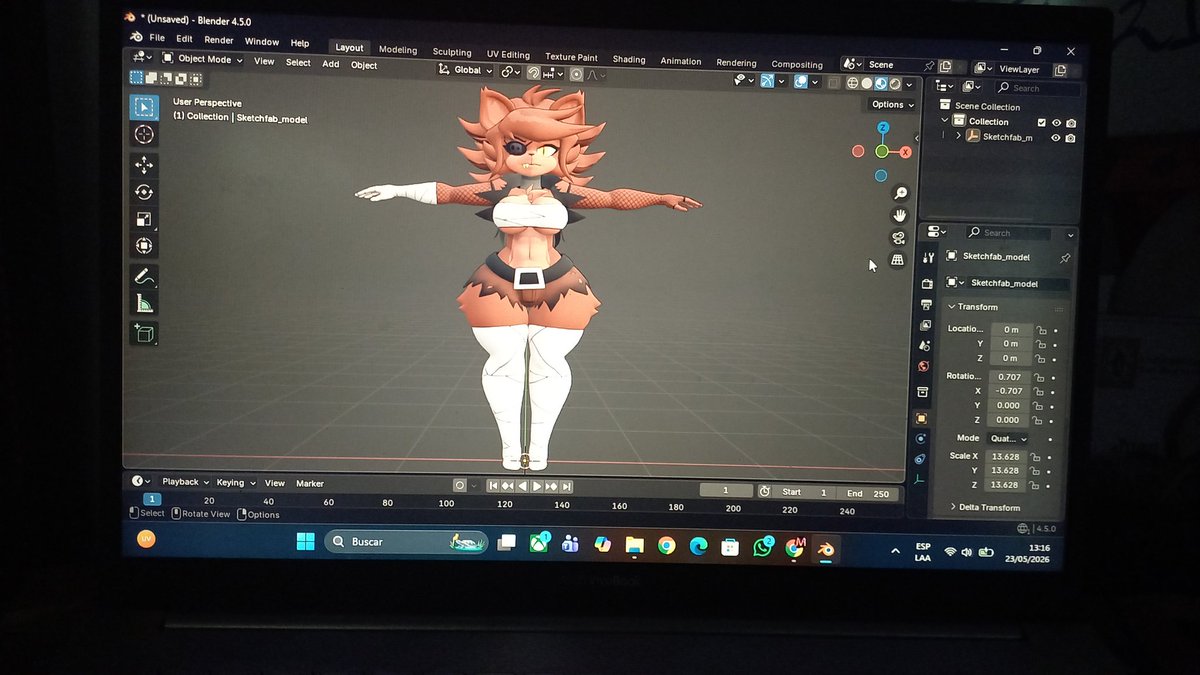This screenshot has height=675, width=1200.
Task: Open the Global transform orientation dropdown
Action: point(467,70)
